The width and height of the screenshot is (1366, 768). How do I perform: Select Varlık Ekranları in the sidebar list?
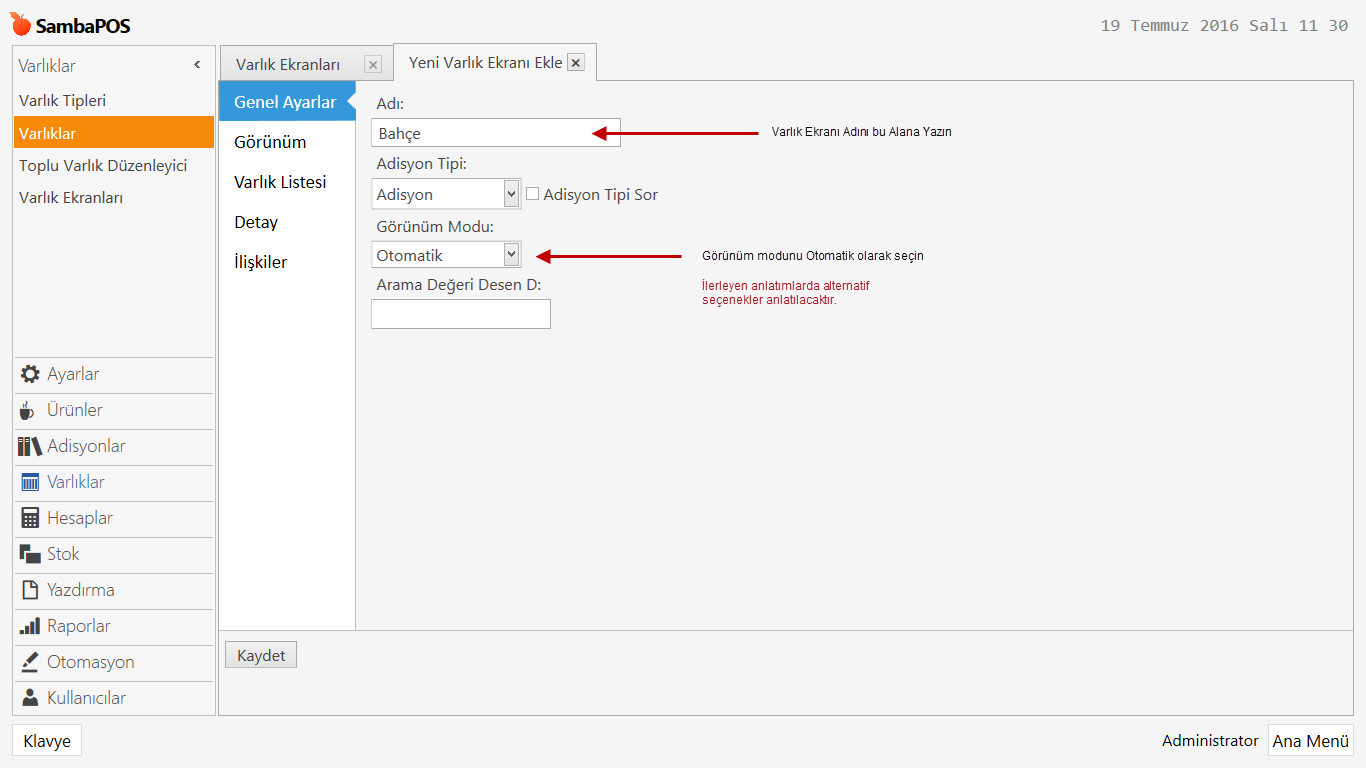coord(114,198)
